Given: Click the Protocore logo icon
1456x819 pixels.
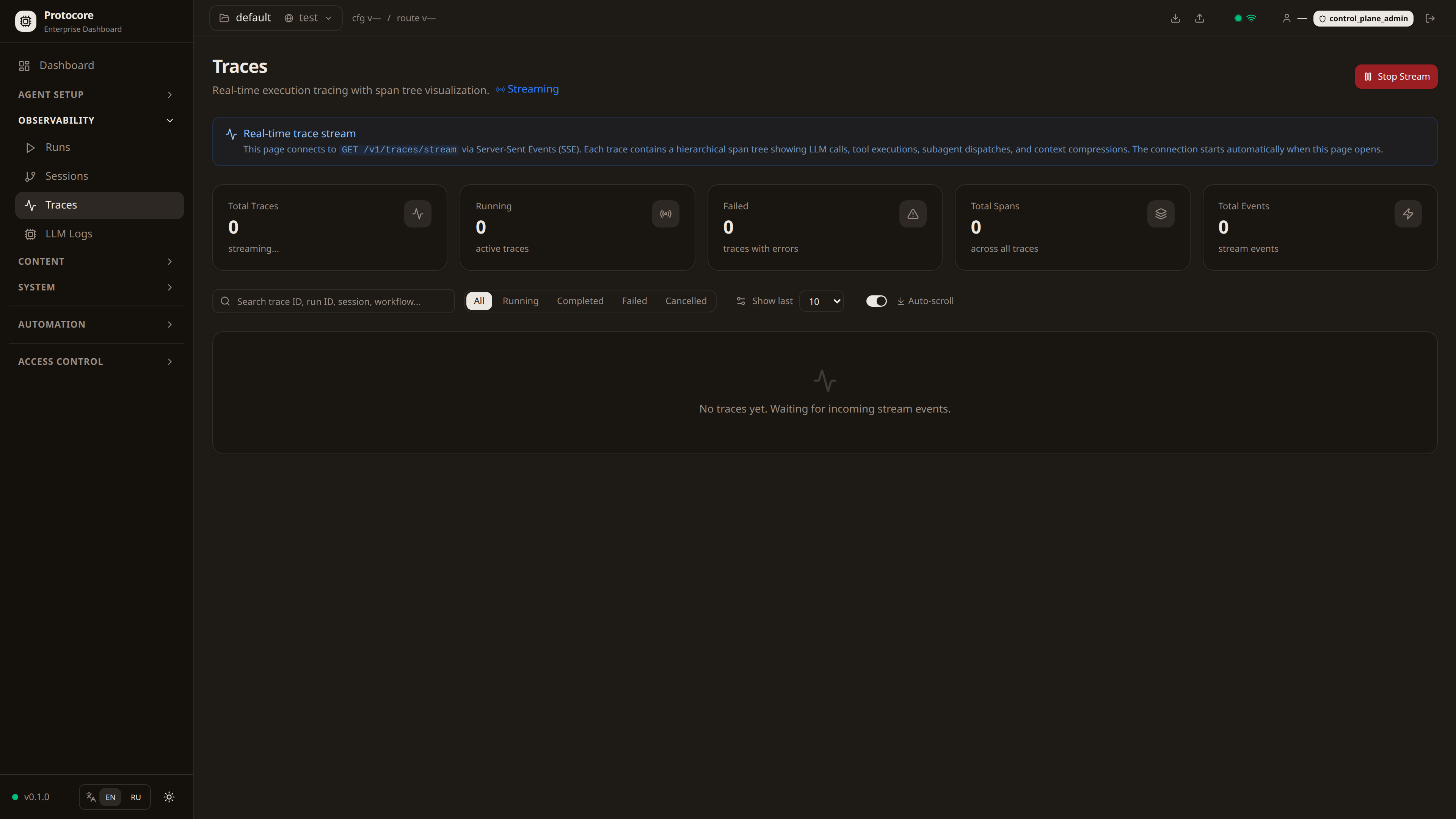Looking at the screenshot, I should point(25,21).
